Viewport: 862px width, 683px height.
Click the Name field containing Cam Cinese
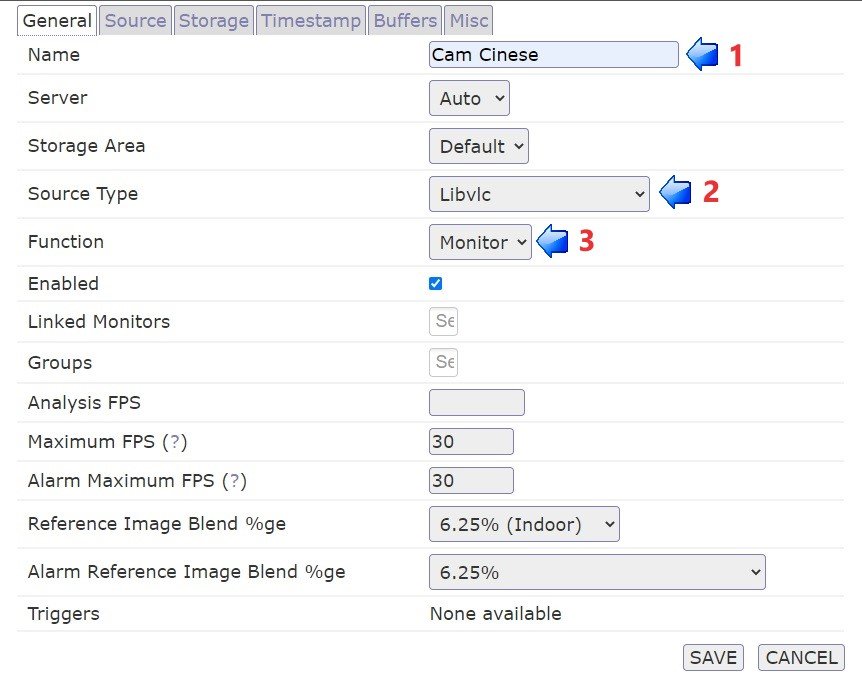[x=553, y=55]
